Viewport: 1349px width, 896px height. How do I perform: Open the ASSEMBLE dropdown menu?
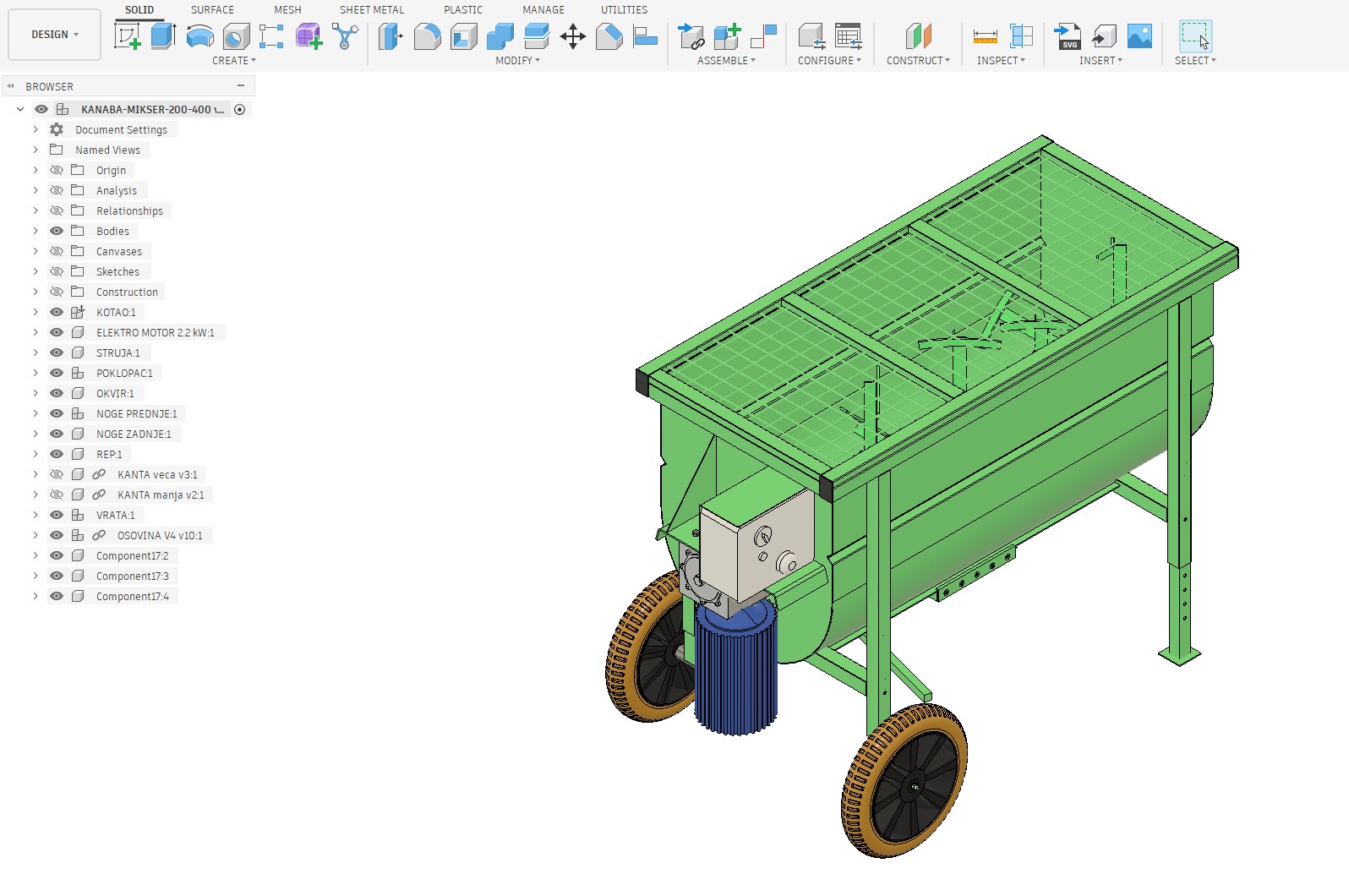click(x=725, y=61)
